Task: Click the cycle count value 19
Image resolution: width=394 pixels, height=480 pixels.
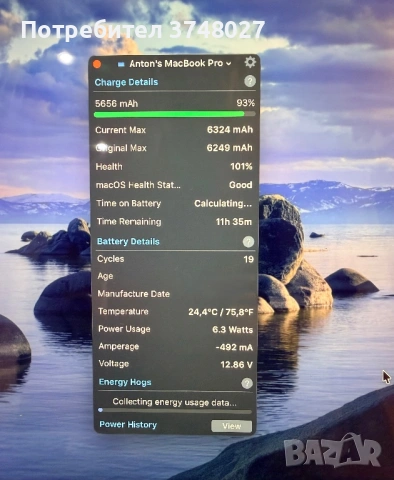Action: pyautogui.click(x=249, y=259)
